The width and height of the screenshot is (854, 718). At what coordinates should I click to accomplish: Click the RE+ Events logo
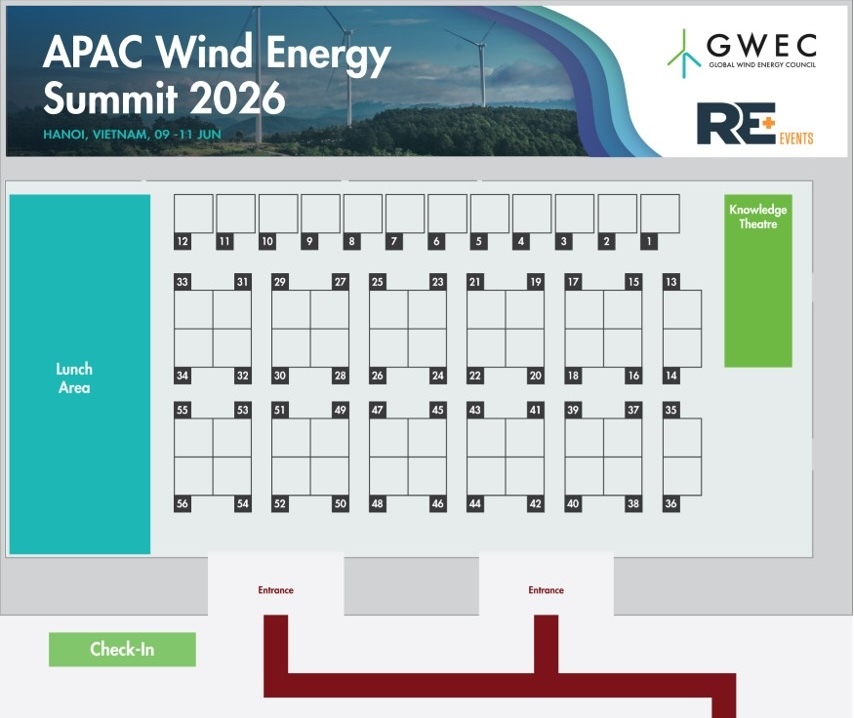pos(757,125)
